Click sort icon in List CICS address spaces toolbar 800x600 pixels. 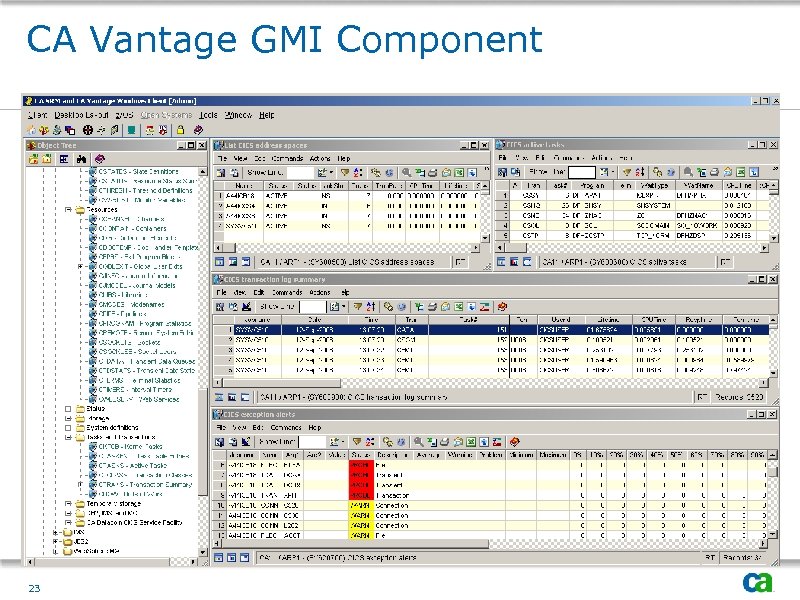[358, 172]
